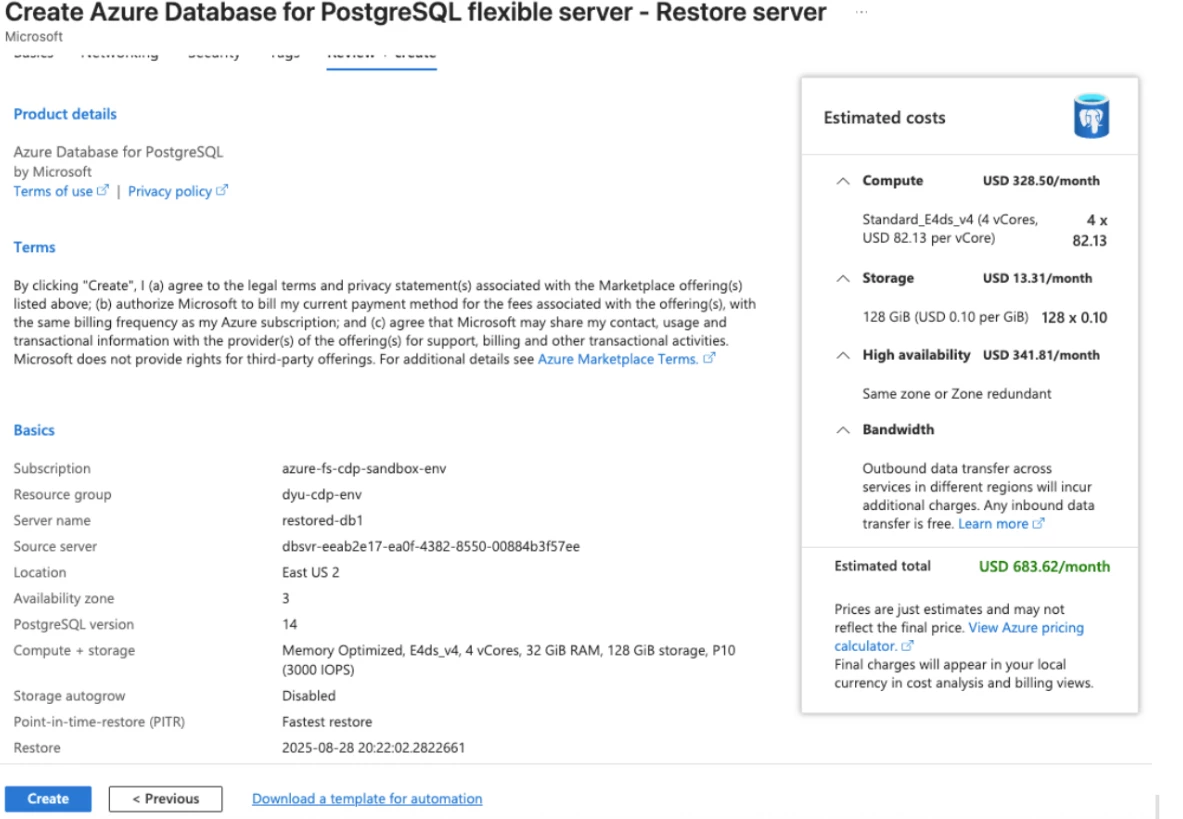Open the Privacy policy link
This screenshot has width=1183, height=819.
pos(170,191)
